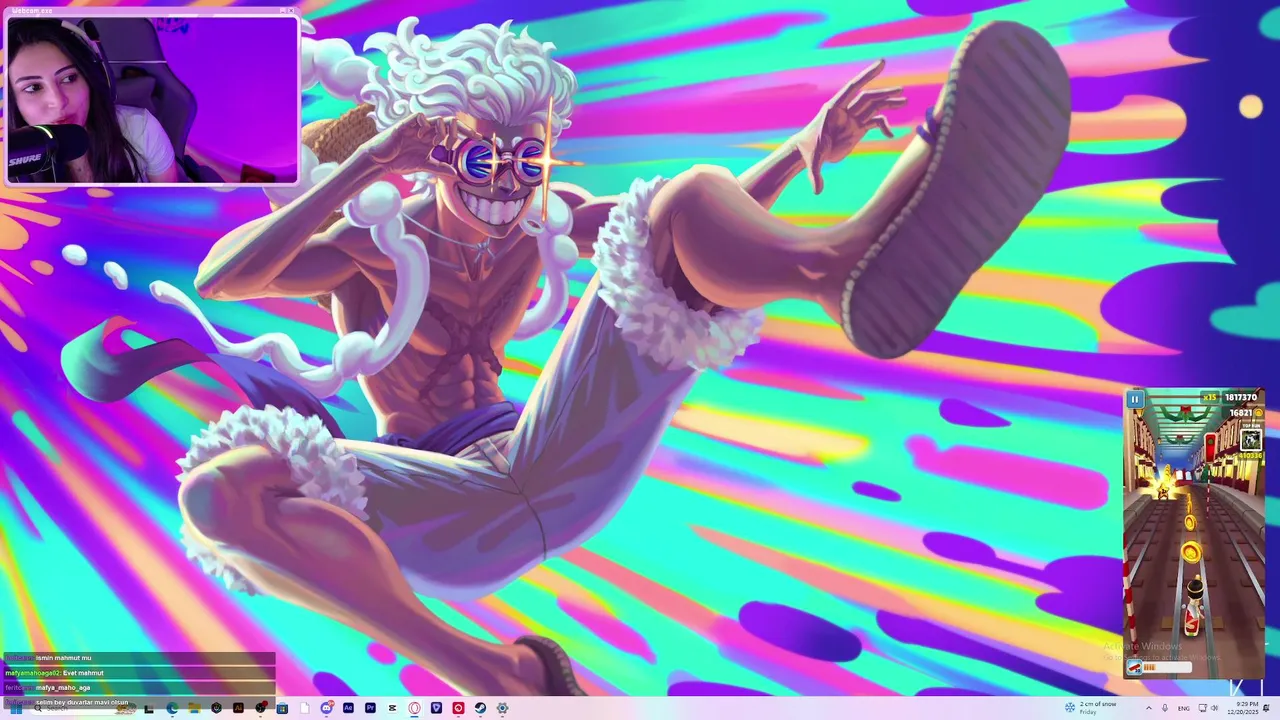Click chat message 'Evet mahmut'
The height and width of the screenshot is (720, 1280).
point(83,673)
